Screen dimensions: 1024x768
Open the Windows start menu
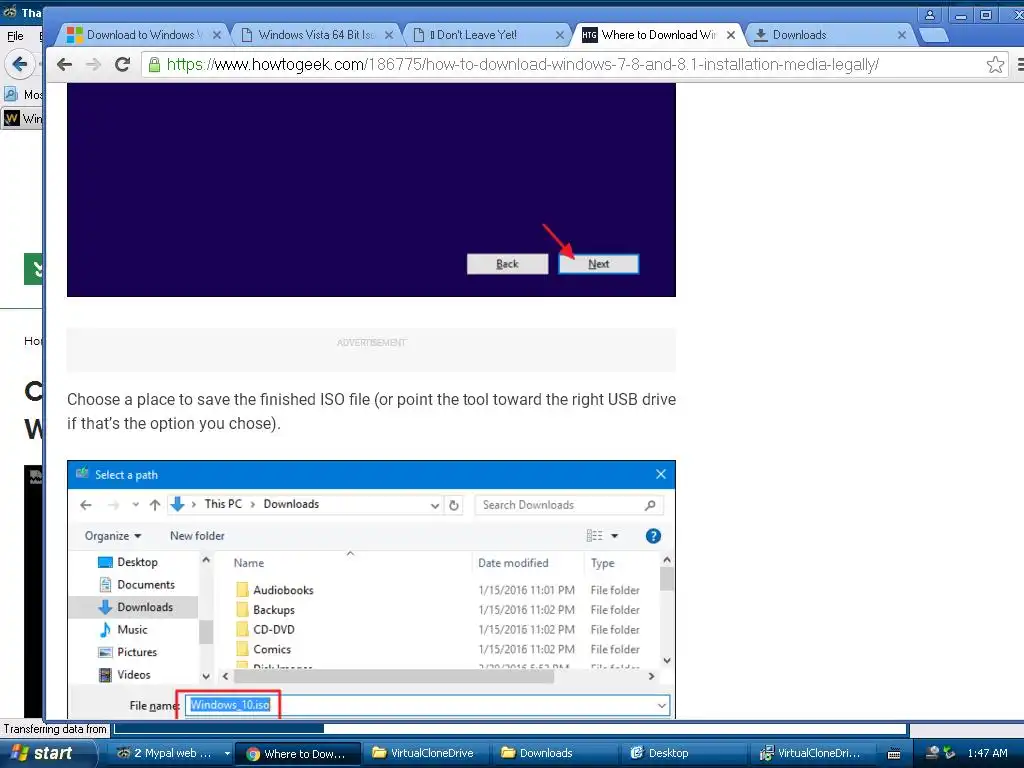coord(46,753)
